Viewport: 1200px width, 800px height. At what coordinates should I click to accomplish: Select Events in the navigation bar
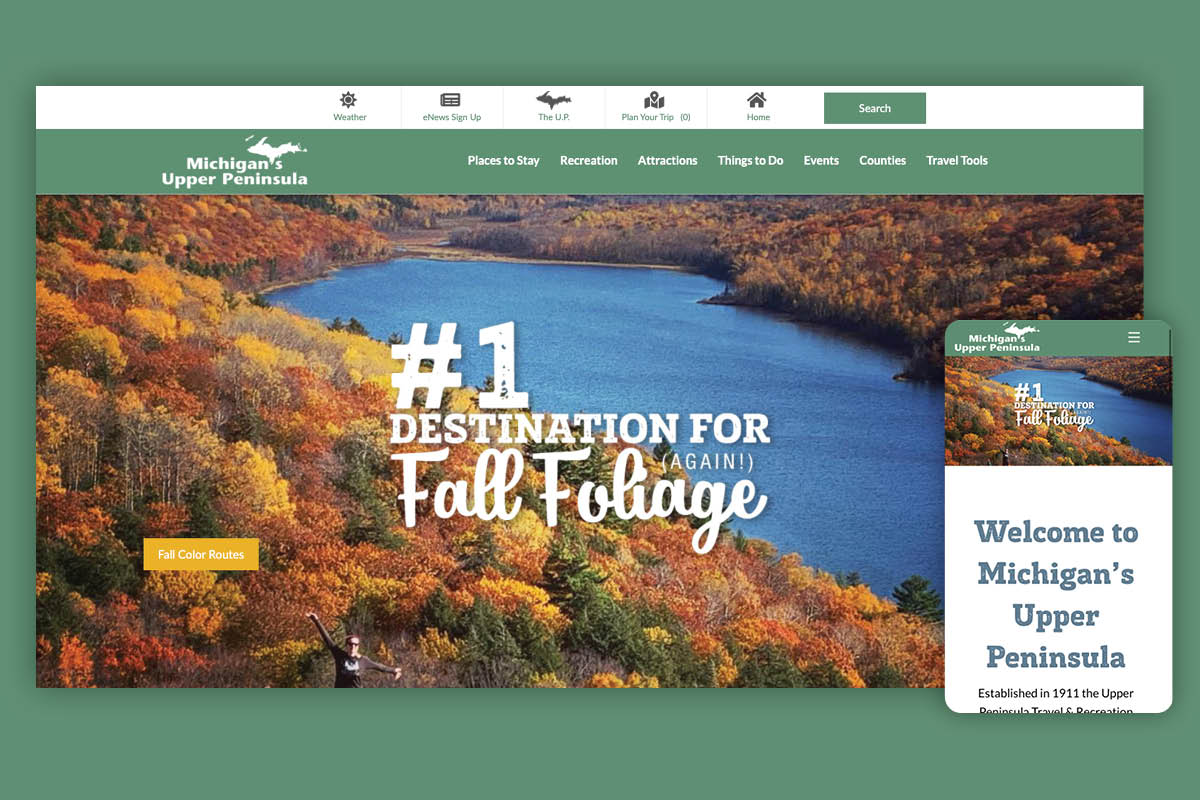tap(821, 161)
